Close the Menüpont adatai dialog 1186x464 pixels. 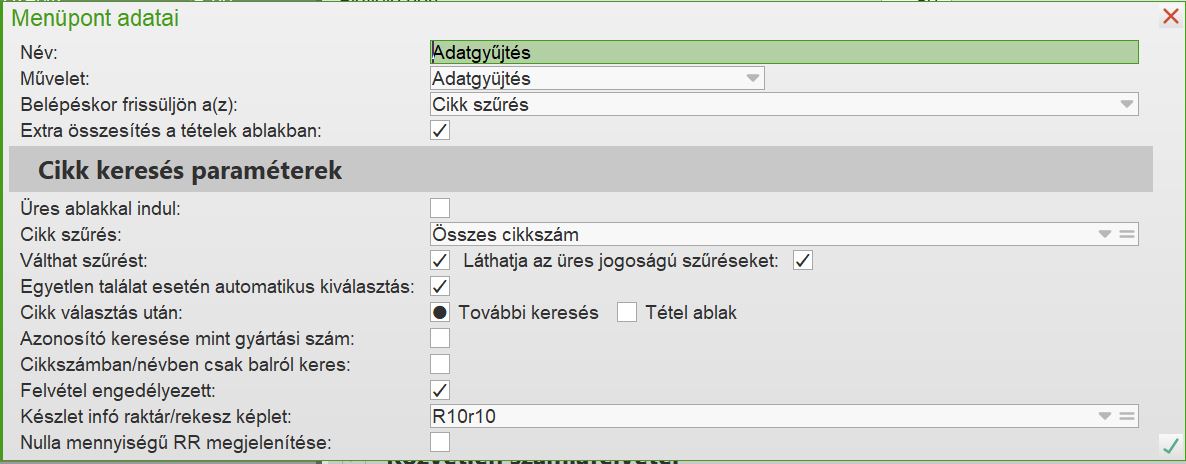[1170, 16]
